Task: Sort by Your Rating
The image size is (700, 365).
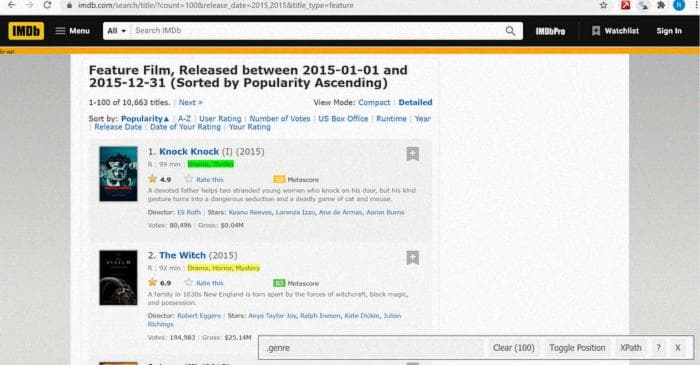Action: 250,127
